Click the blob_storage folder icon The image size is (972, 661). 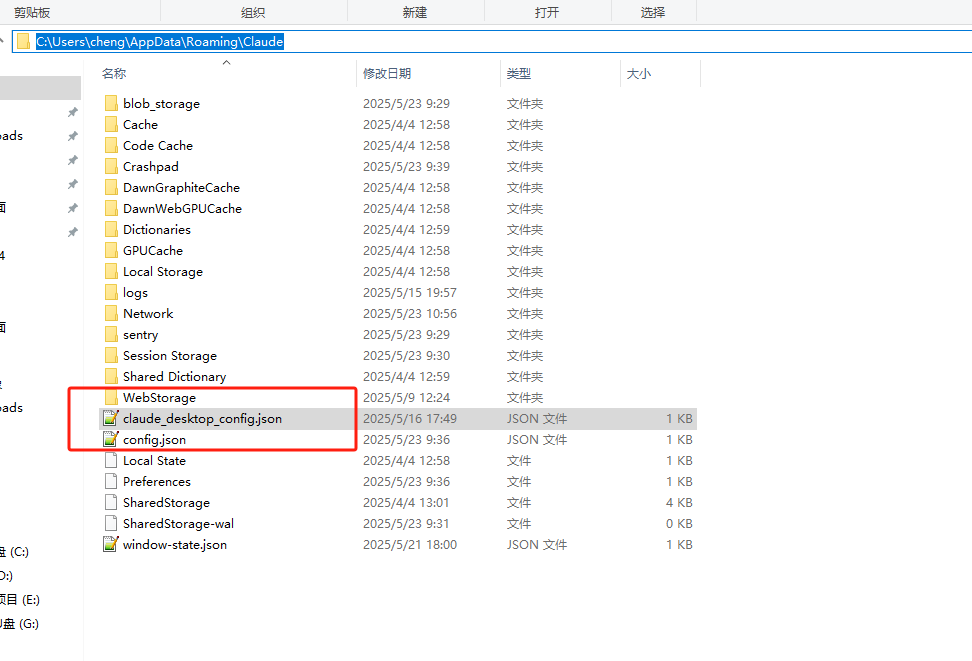pos(111,104)
